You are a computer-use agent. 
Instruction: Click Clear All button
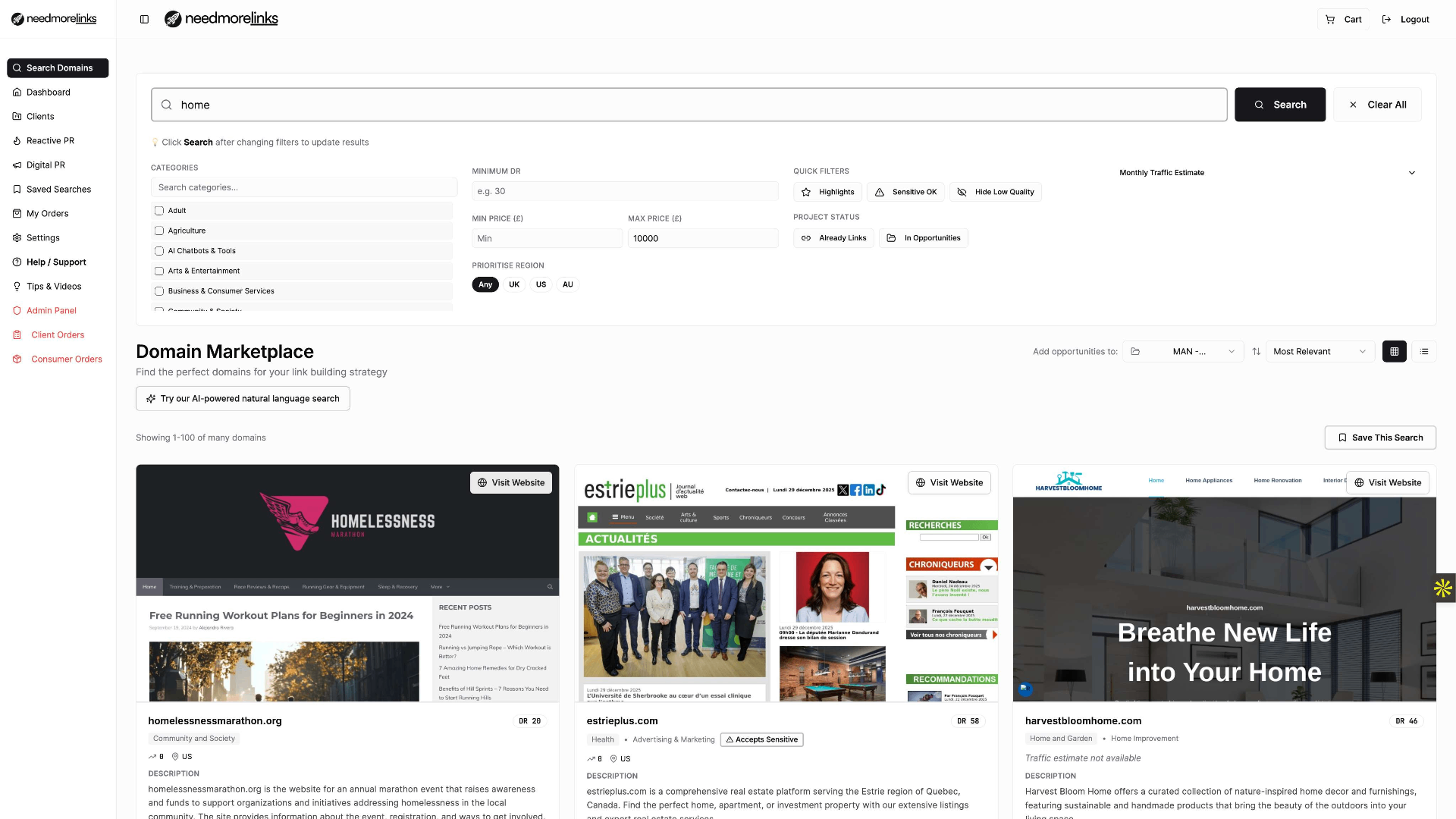point(1377,105)
